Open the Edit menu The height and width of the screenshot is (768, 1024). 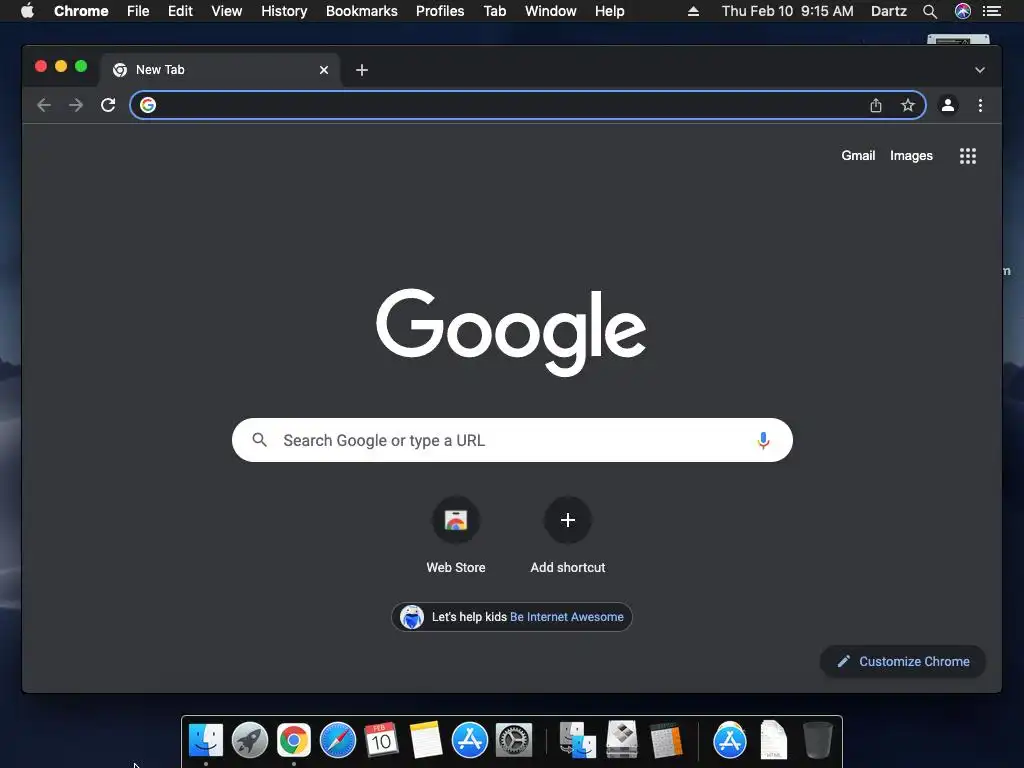[180, 11]
